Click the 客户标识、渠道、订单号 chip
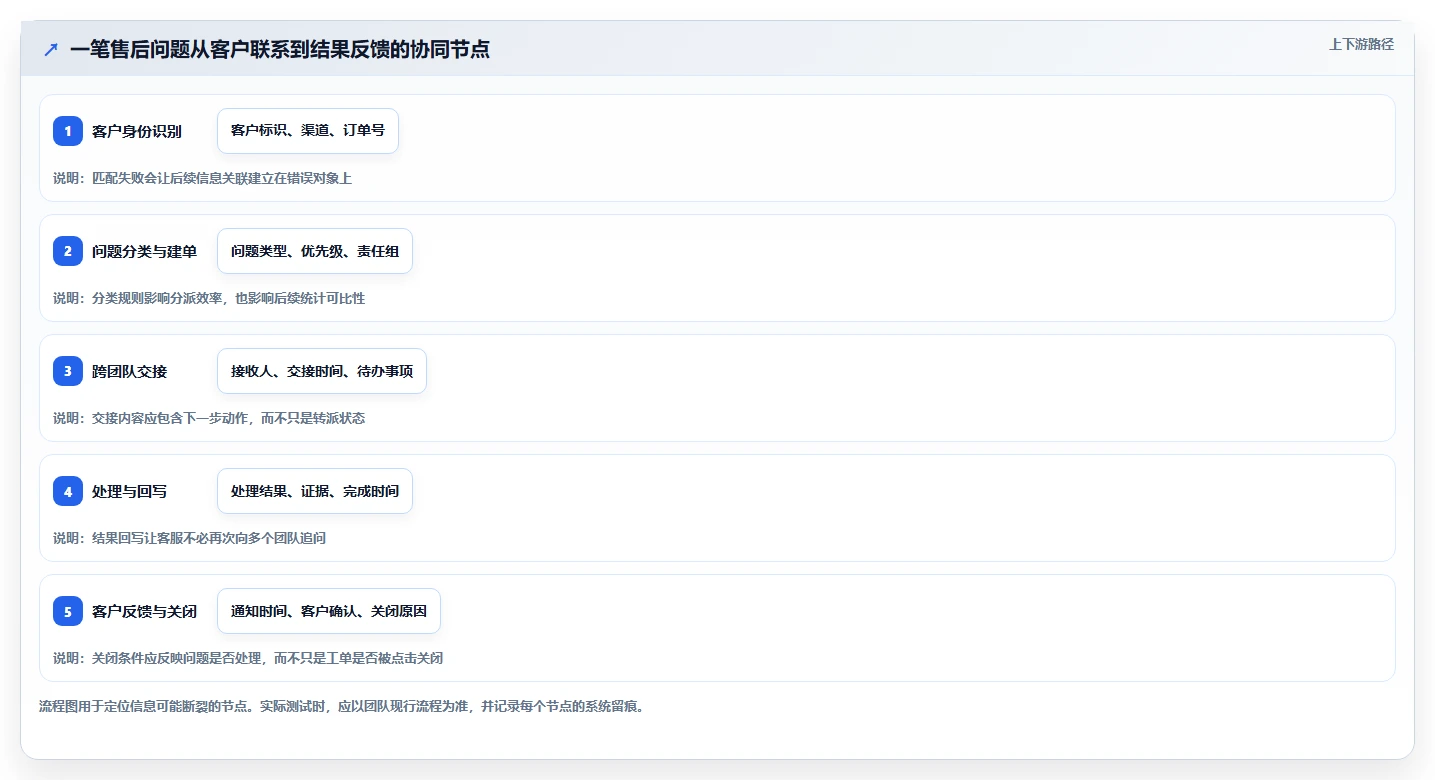Screen dimensions: 1435x780 (x=308, y=131)
